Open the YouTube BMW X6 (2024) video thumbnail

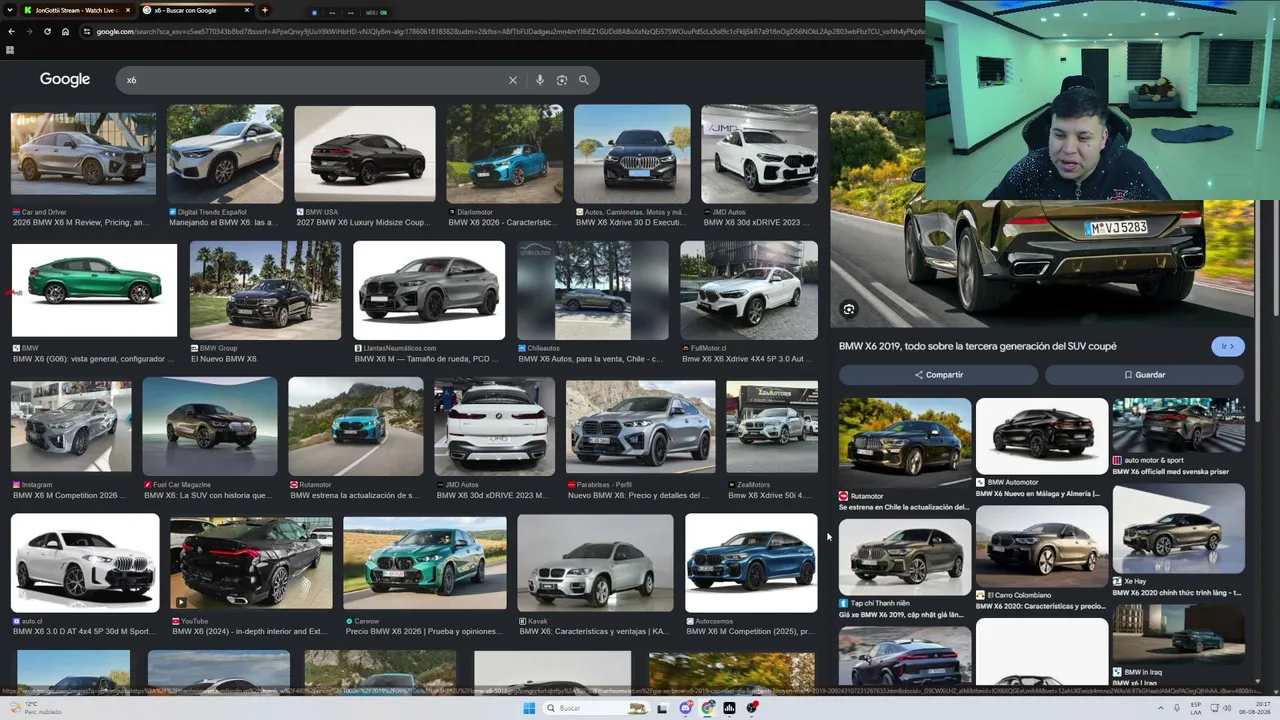tap(251, 563)
